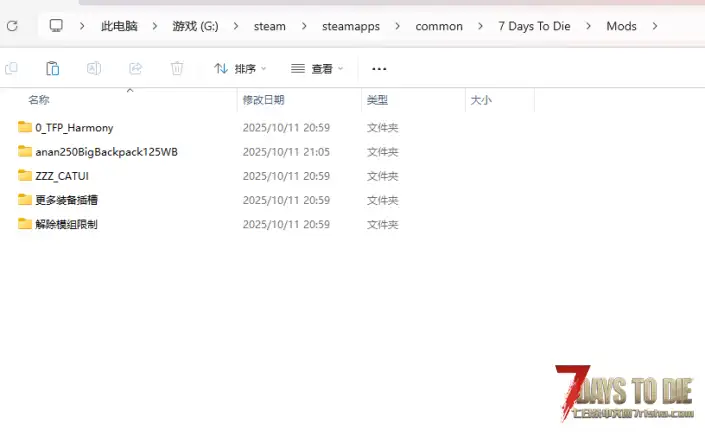The height and width of the screenshot is (434, 705).
Task: Navigate to common breadcrumb folder
Action: [x=439, y=27]
